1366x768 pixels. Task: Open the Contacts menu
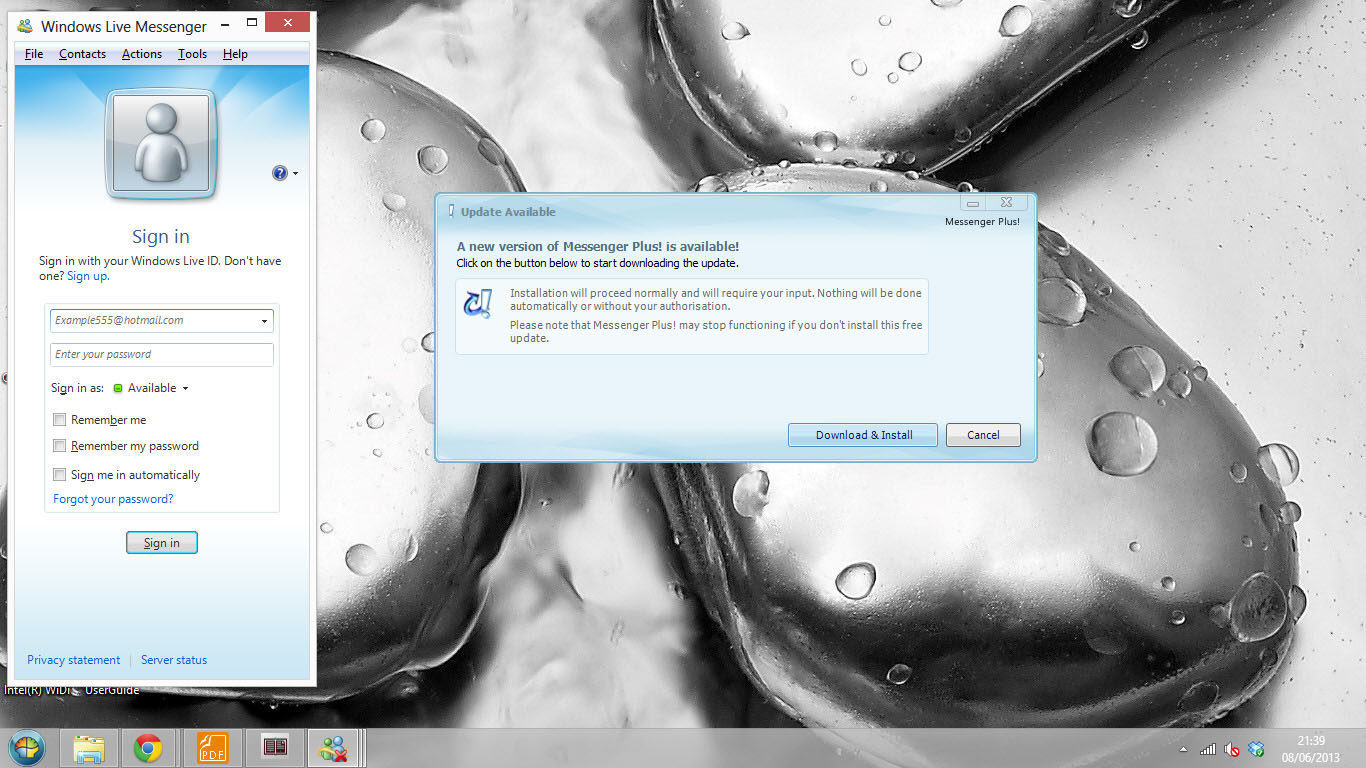coord(82,54)
